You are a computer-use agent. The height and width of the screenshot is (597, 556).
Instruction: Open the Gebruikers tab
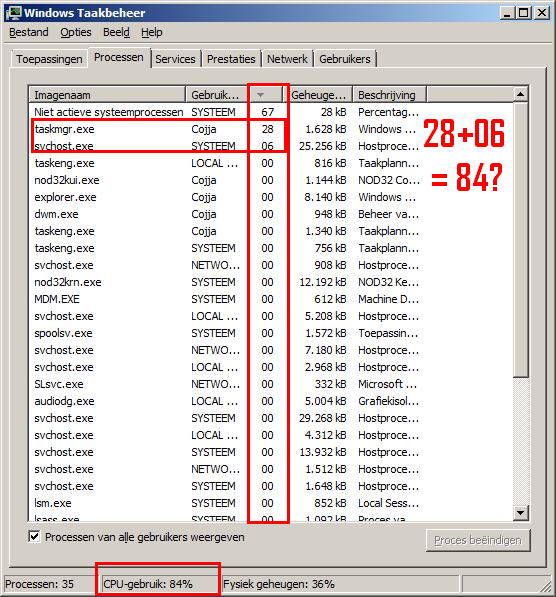(x=345, y=59)
